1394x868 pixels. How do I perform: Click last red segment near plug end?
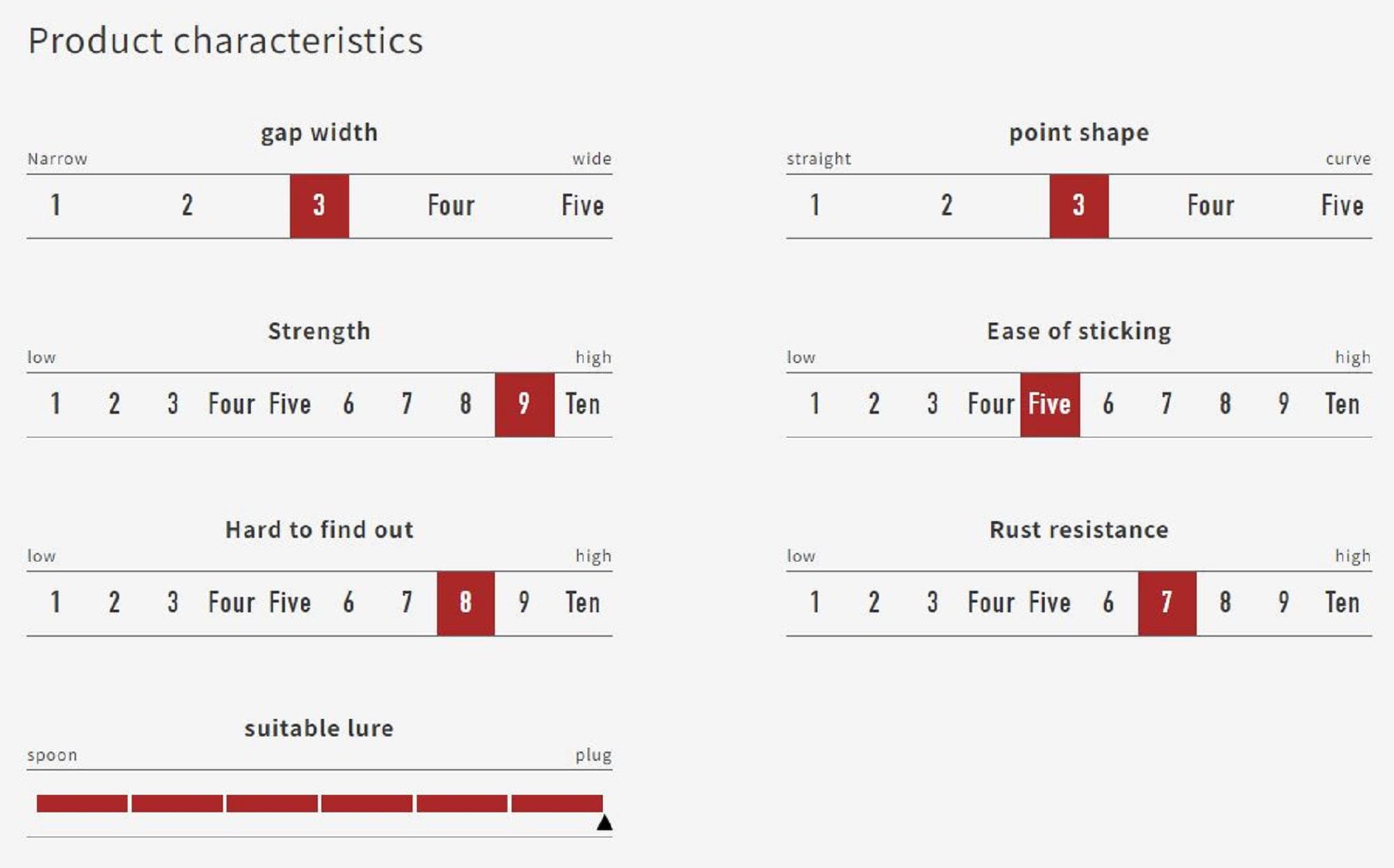(x=557, y=803)
